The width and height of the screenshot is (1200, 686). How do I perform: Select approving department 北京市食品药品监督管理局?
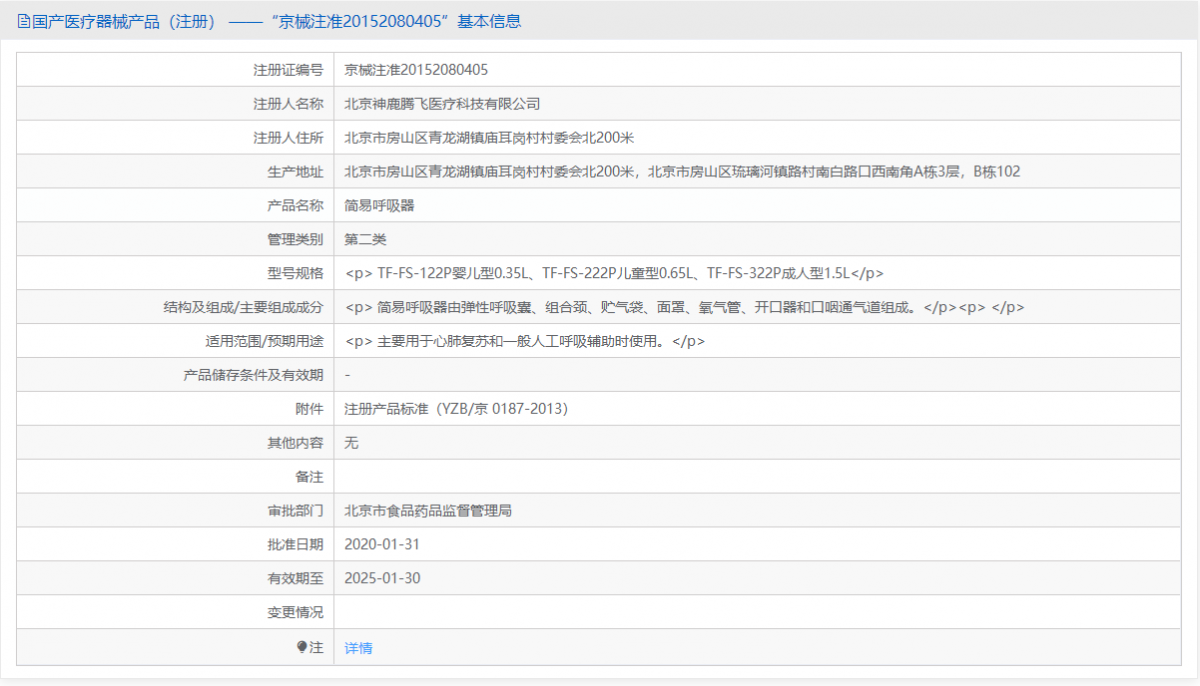point(428,511)
